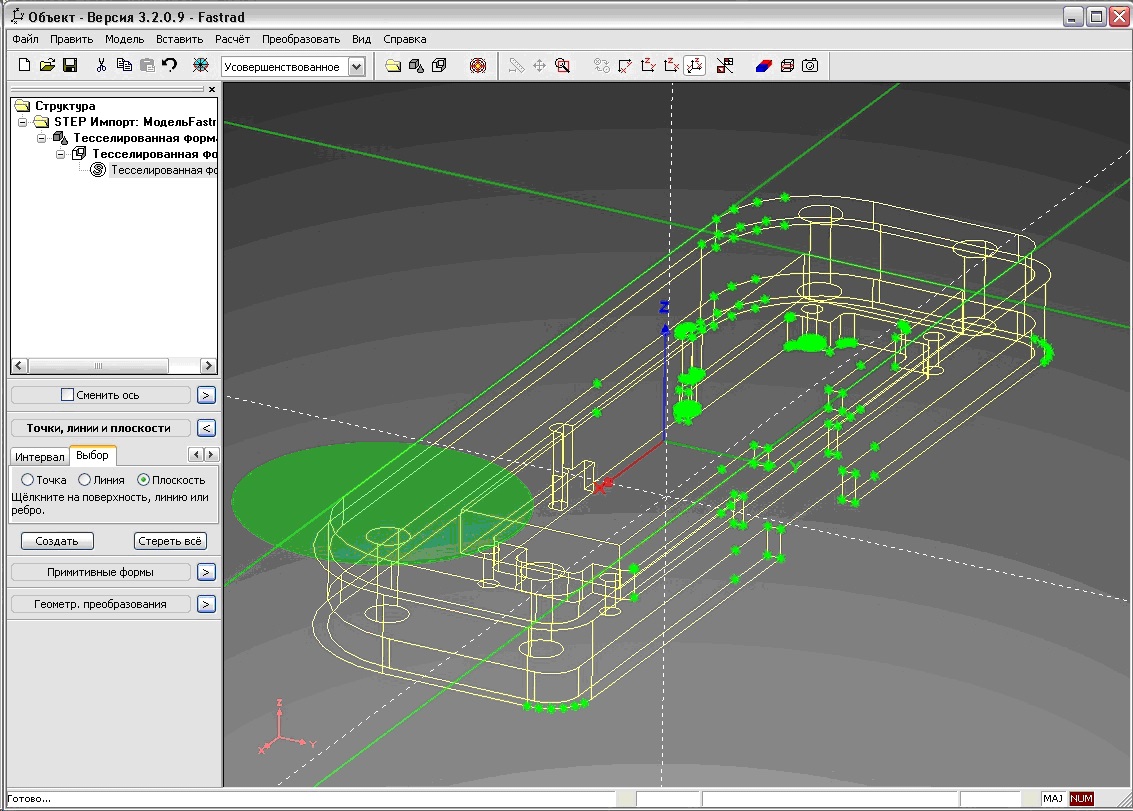Expand 'Примитивные формы' with arrow button
This screenshot has height=811, width=1133.
click(x=206, y=572)
